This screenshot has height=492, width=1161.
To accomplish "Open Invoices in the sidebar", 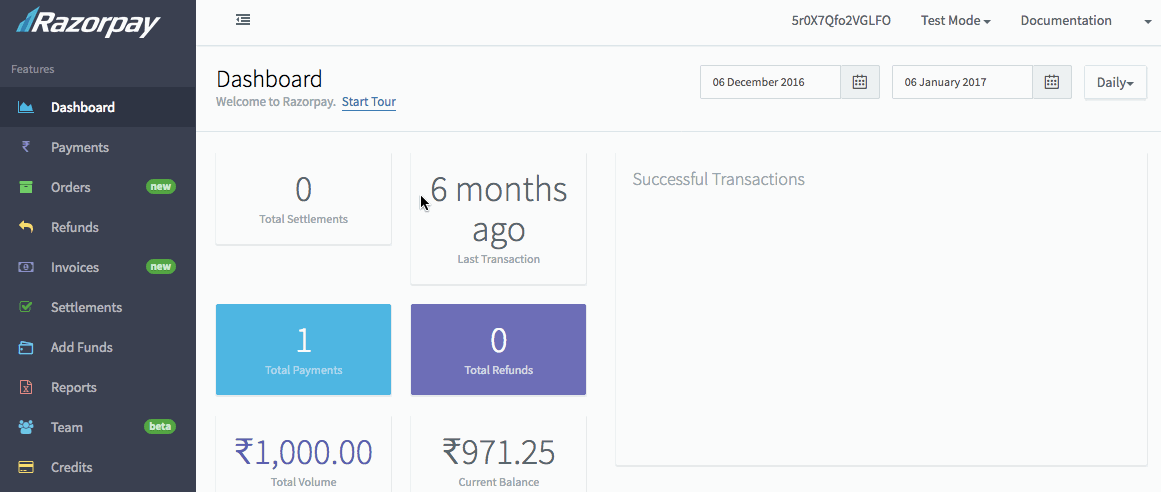I will [x=75, y=267].
